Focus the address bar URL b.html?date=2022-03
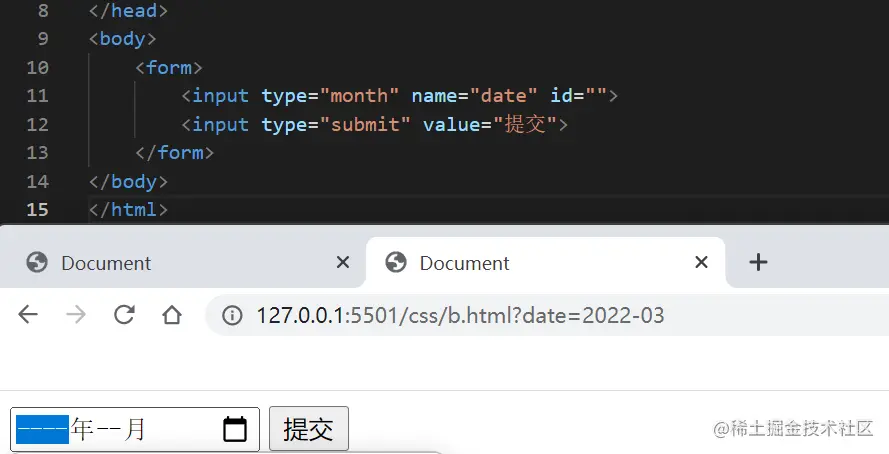The width and height of the screenshot is (889, 454). click(460, 315)
